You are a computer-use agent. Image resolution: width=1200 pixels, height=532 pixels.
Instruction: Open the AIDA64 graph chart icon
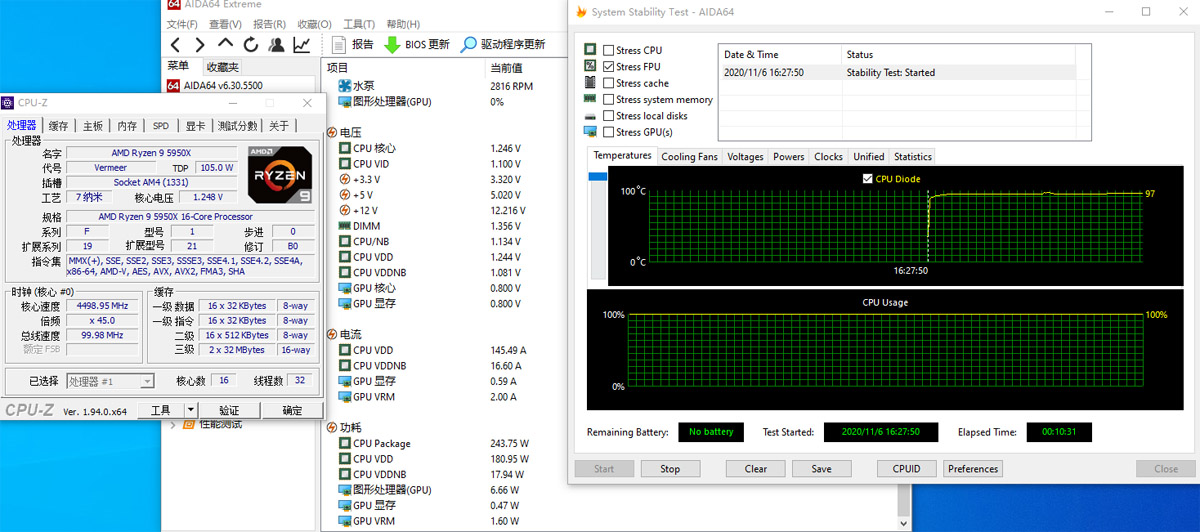pyautogui.click(x=301, y=45)
